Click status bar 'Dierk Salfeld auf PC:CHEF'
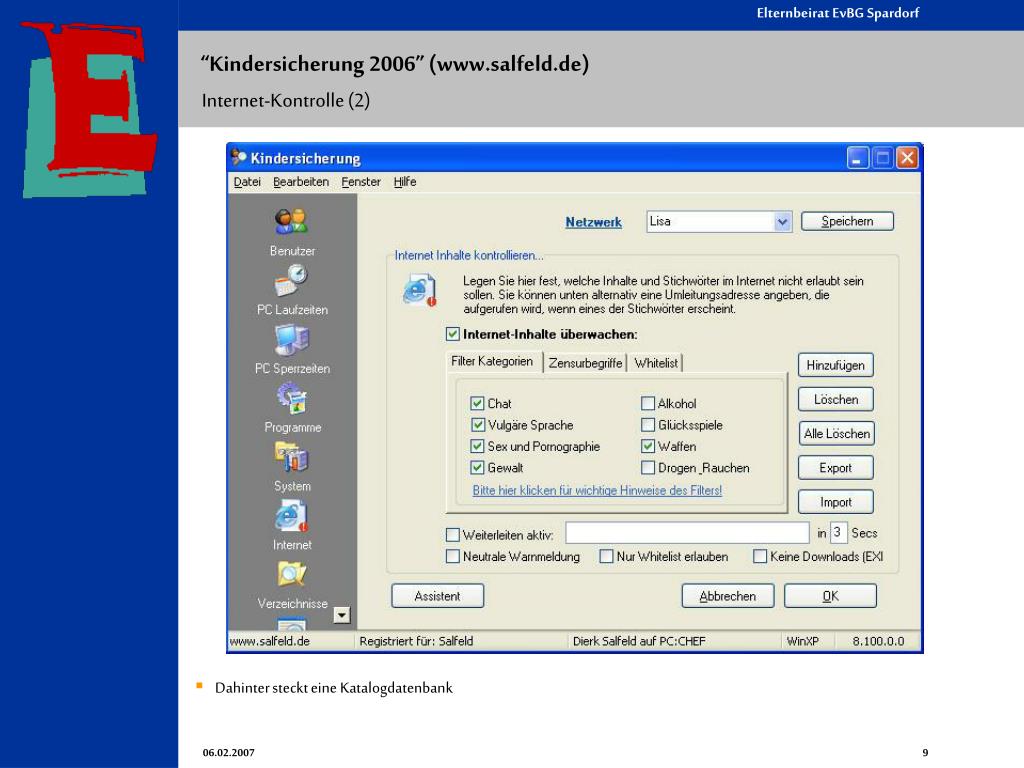1024x768 pixels. 639,641
